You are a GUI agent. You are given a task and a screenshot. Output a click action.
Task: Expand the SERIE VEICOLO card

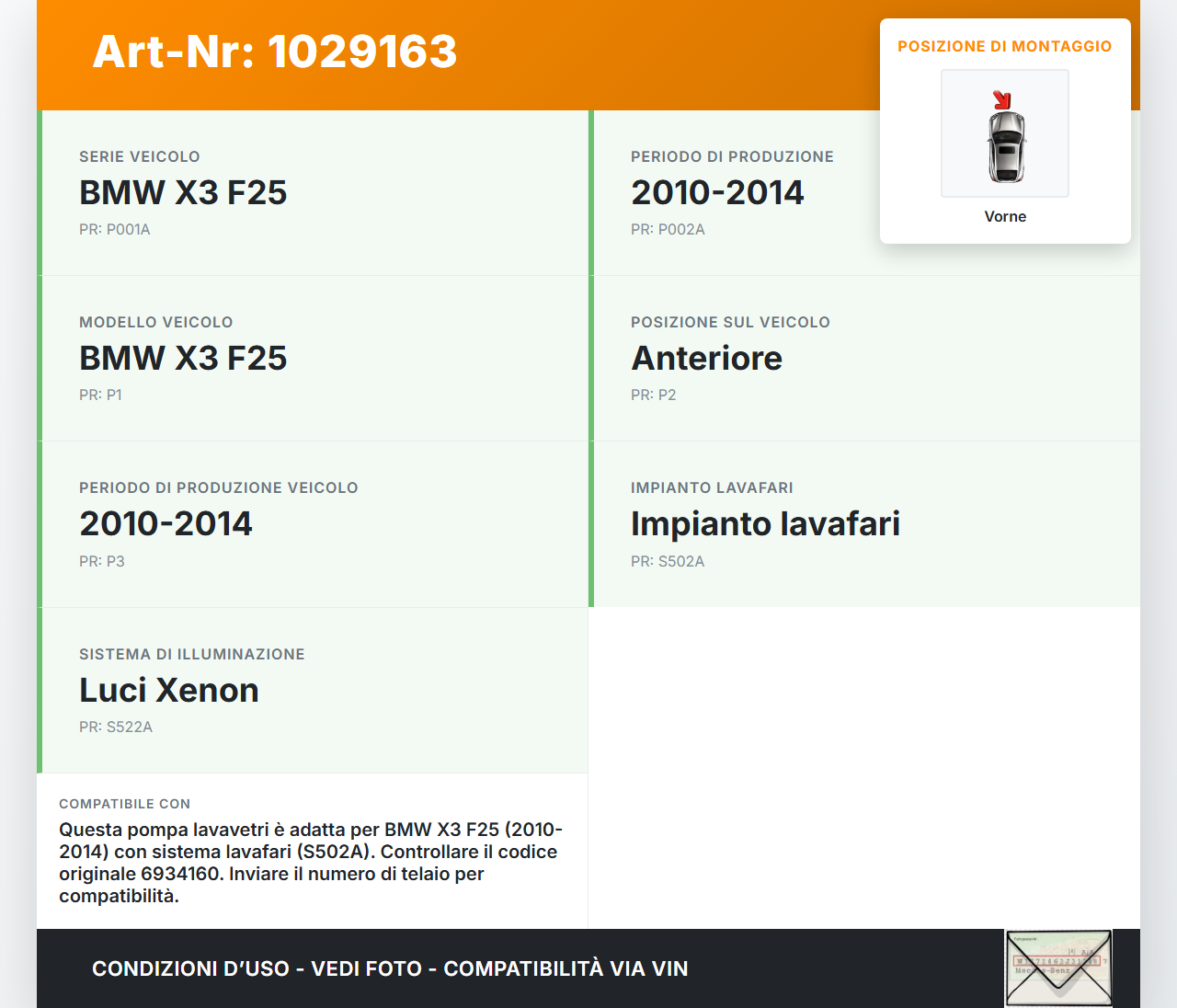coord(313,193)
